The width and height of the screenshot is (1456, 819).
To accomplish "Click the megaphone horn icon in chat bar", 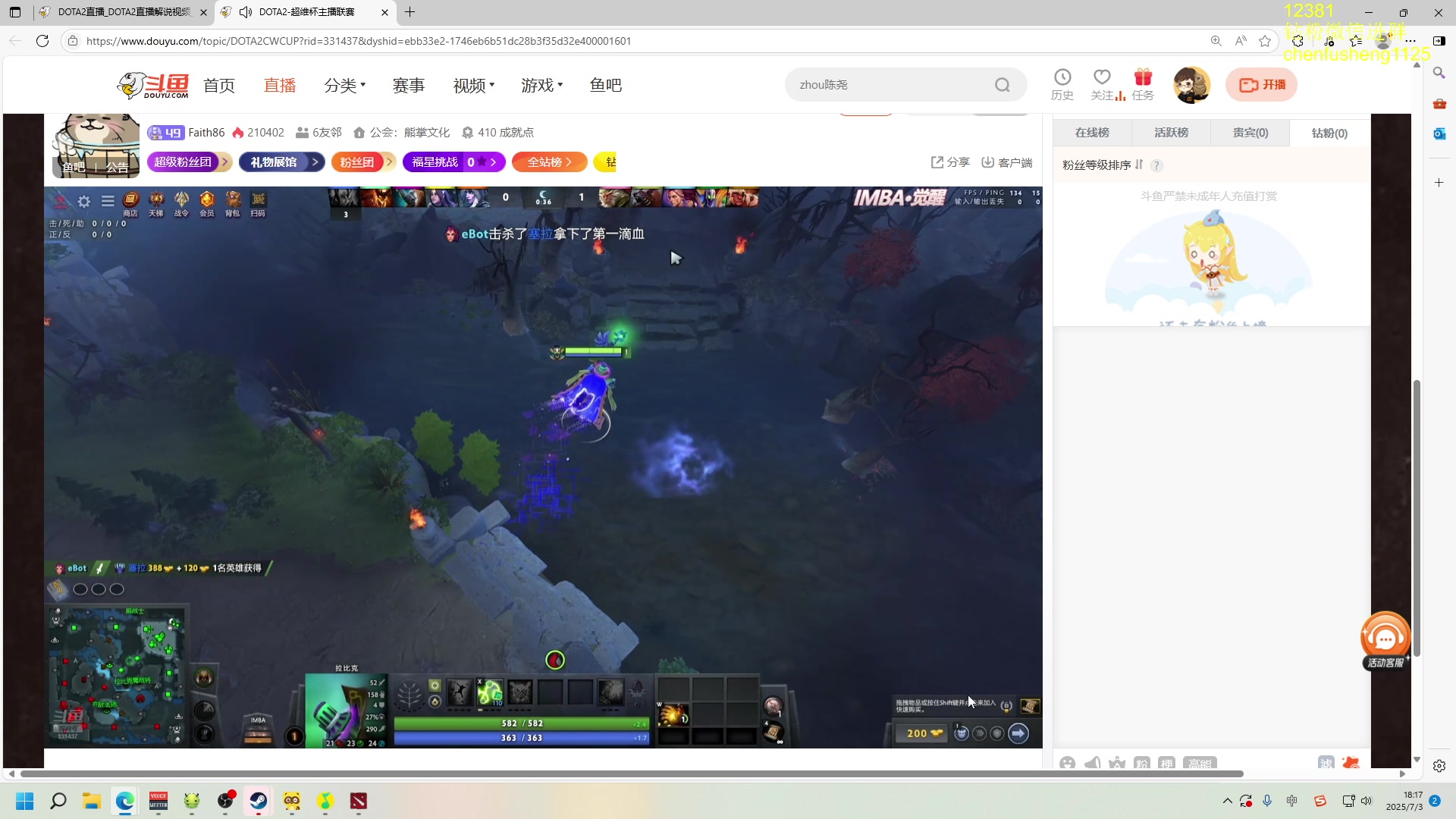I will pyautogui.click(x=1093, y=763).
